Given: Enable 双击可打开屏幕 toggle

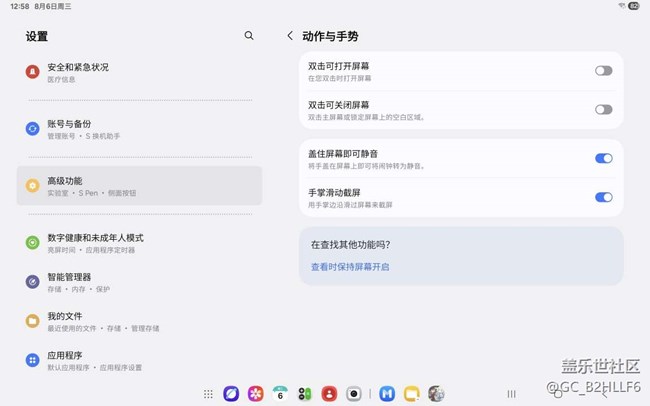Looking at the screenshot, I should click(x=603, y=71).
